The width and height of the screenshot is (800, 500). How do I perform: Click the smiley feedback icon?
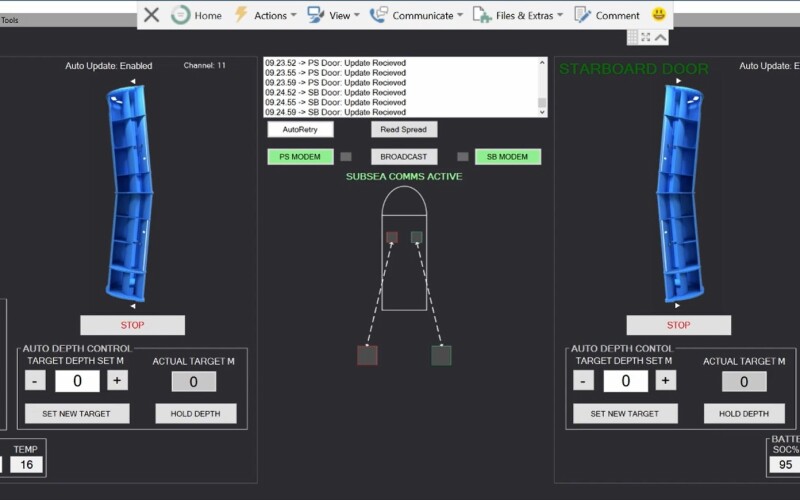659,15
